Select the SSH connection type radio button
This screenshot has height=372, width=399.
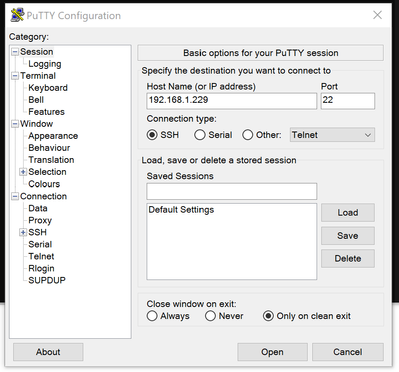click(x=152, y=135)
